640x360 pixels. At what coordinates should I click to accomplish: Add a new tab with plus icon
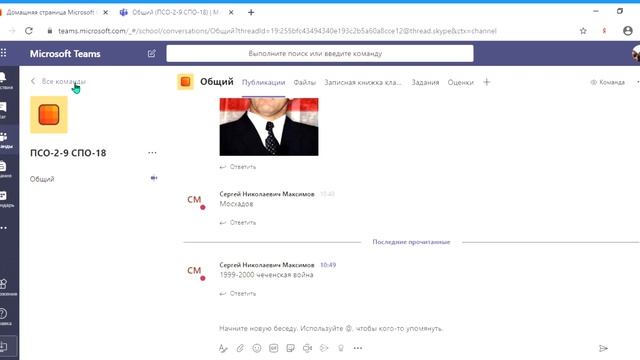[487, 82]
